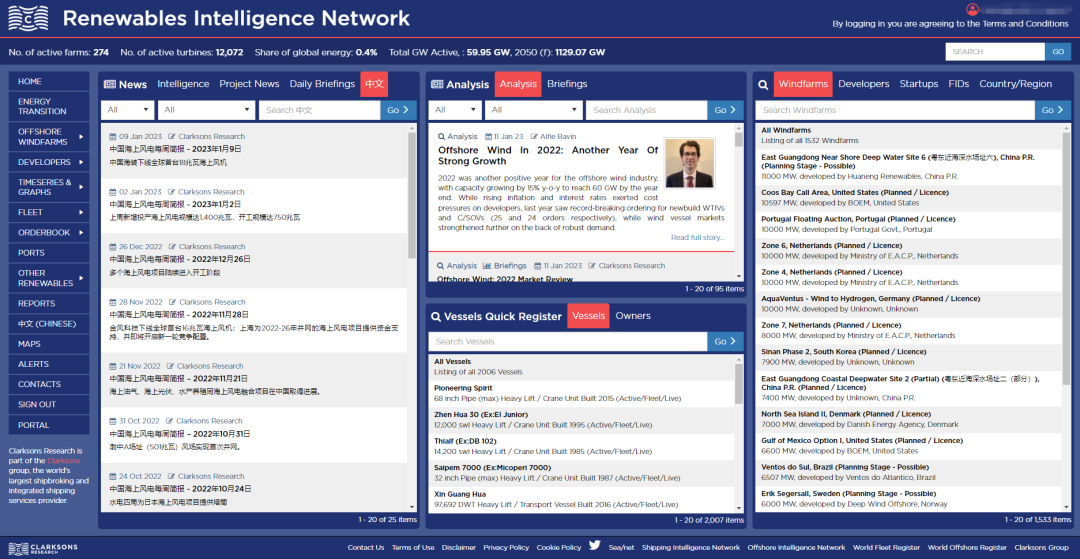The width and height of the screenshot is (1080, 559).
Task: Focus the Search Vessels input field
Action: (x=568, y=341)
